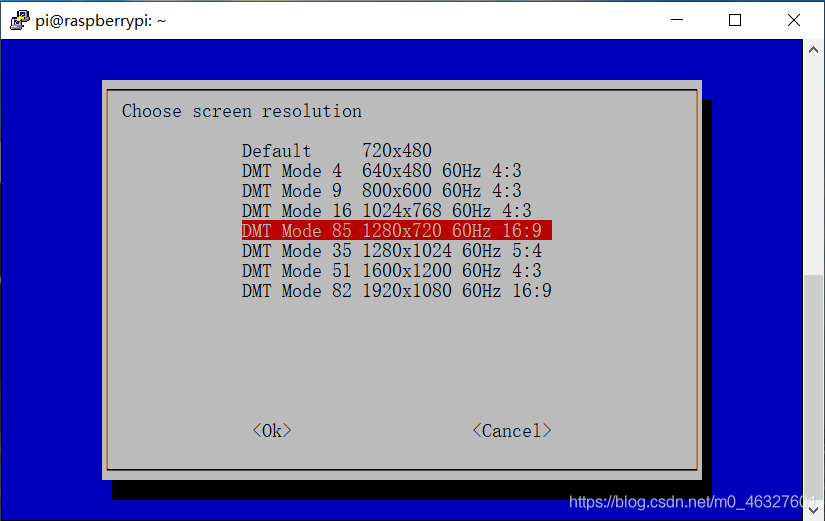
Task: Select highlighted DMT Mode 85 1280x720
Action: coord(397,231)
